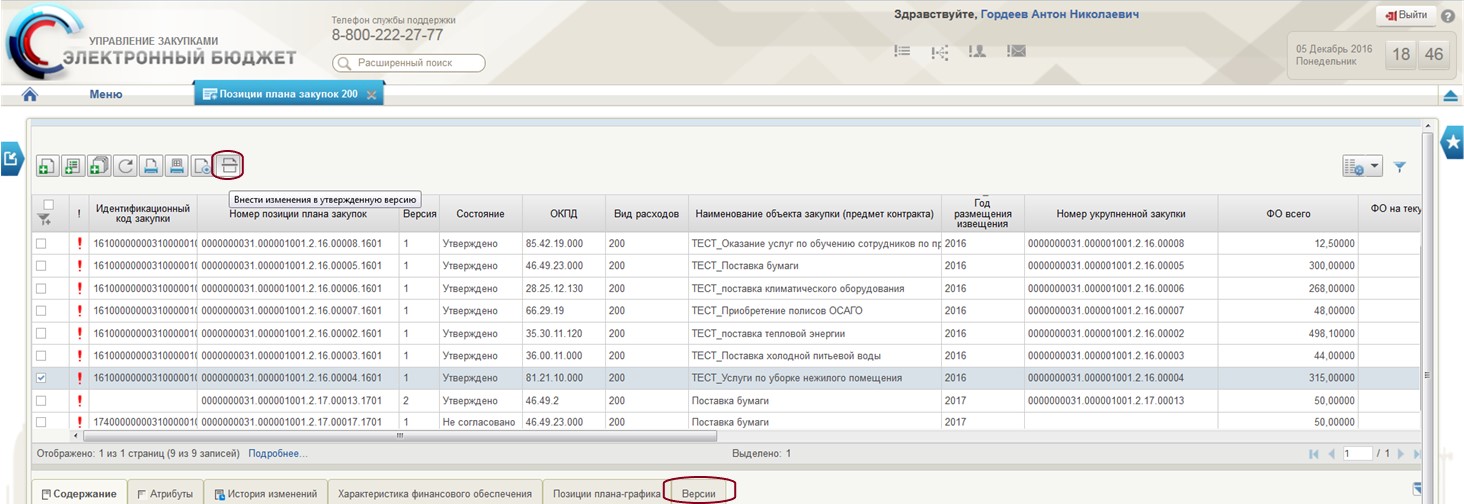
Task: Go to first page using pagination icon
Action: click(1314, 454)
